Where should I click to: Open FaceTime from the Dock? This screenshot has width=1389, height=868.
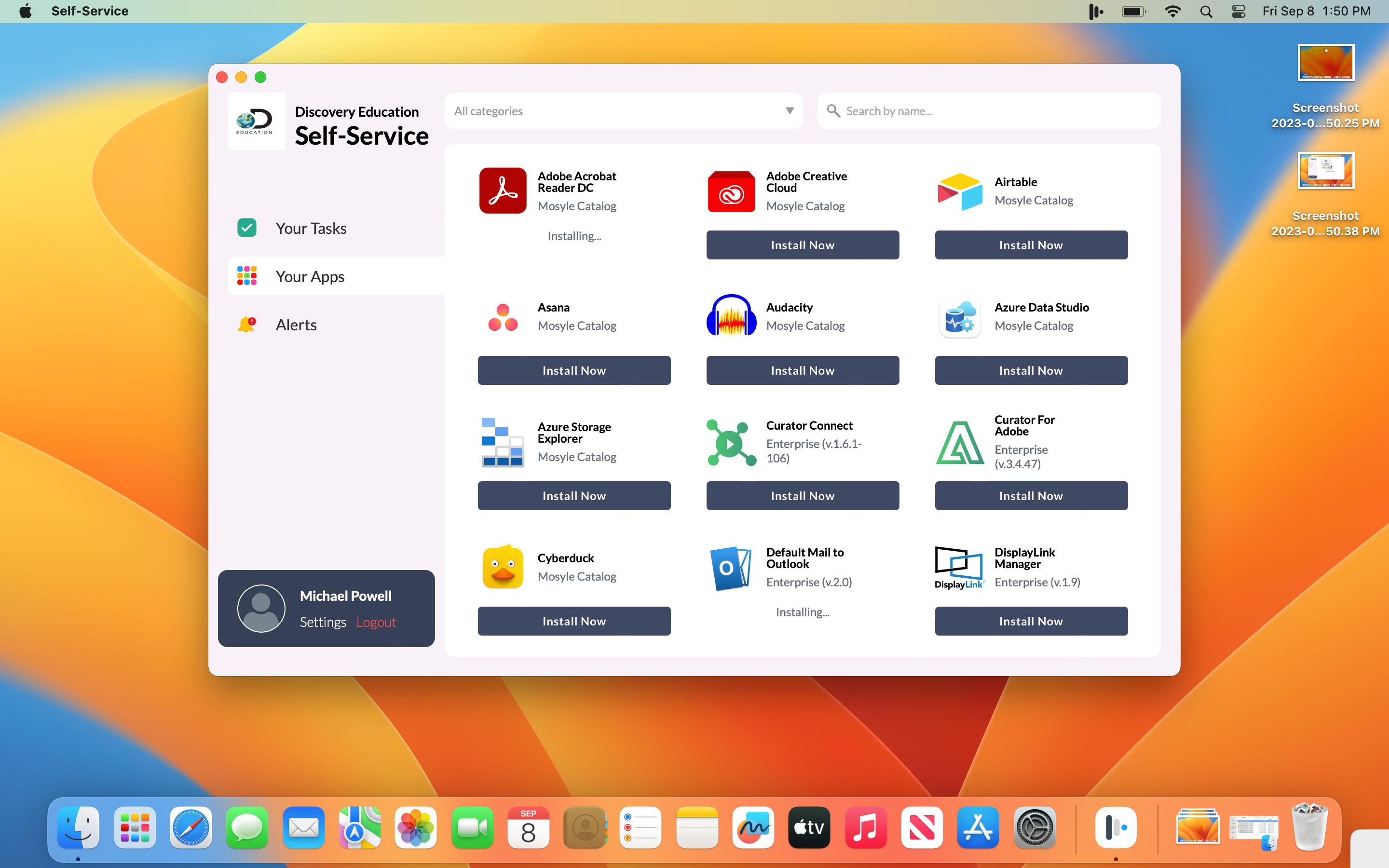(x=472, y=827)
